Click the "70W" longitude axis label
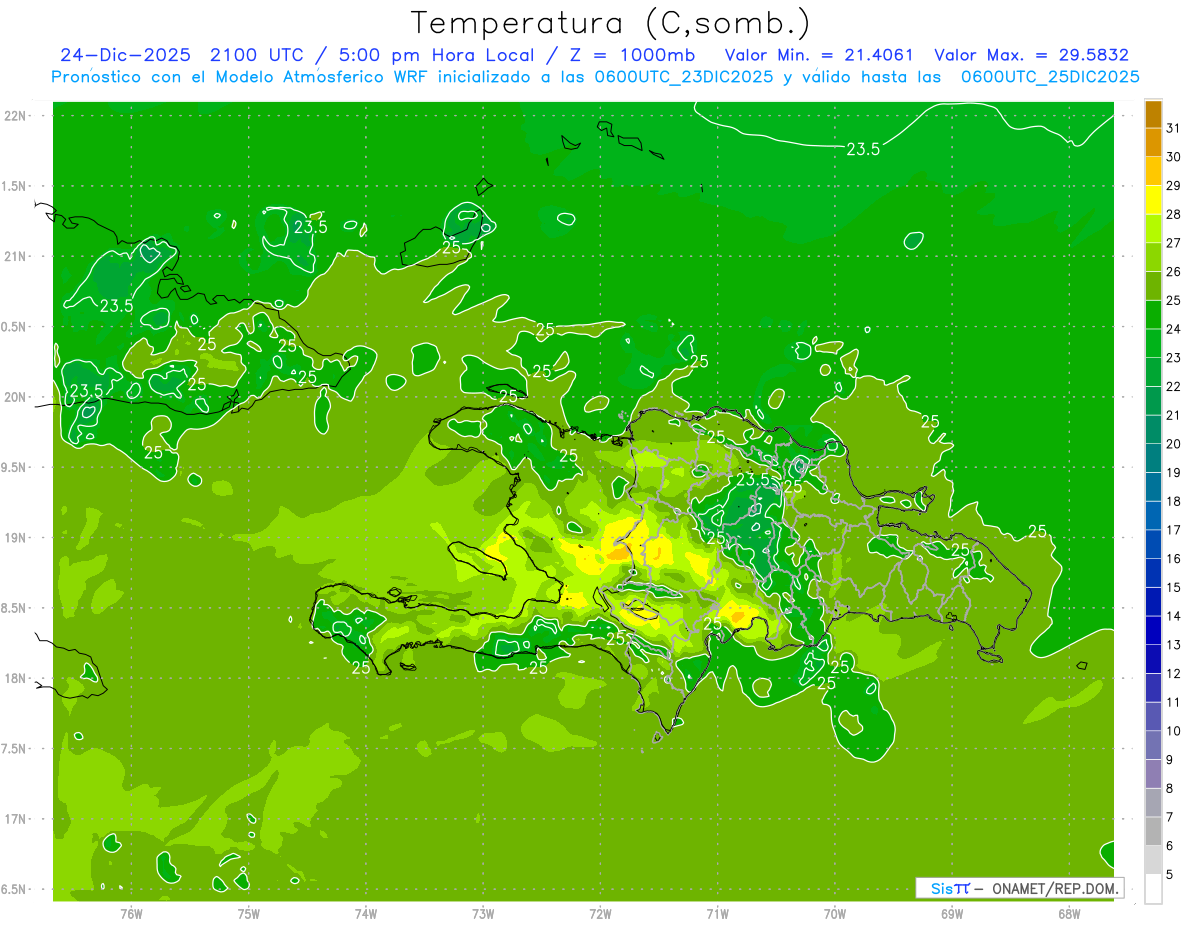 point(835,913)
